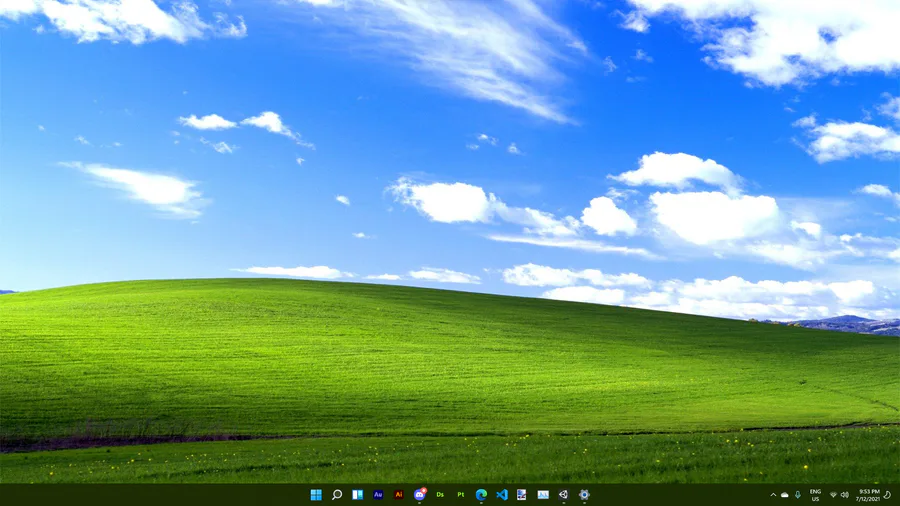Screen dimensions: 900x506
Task: Open OneDrive cloud tray icon
Action: click(x=785, y=495)
